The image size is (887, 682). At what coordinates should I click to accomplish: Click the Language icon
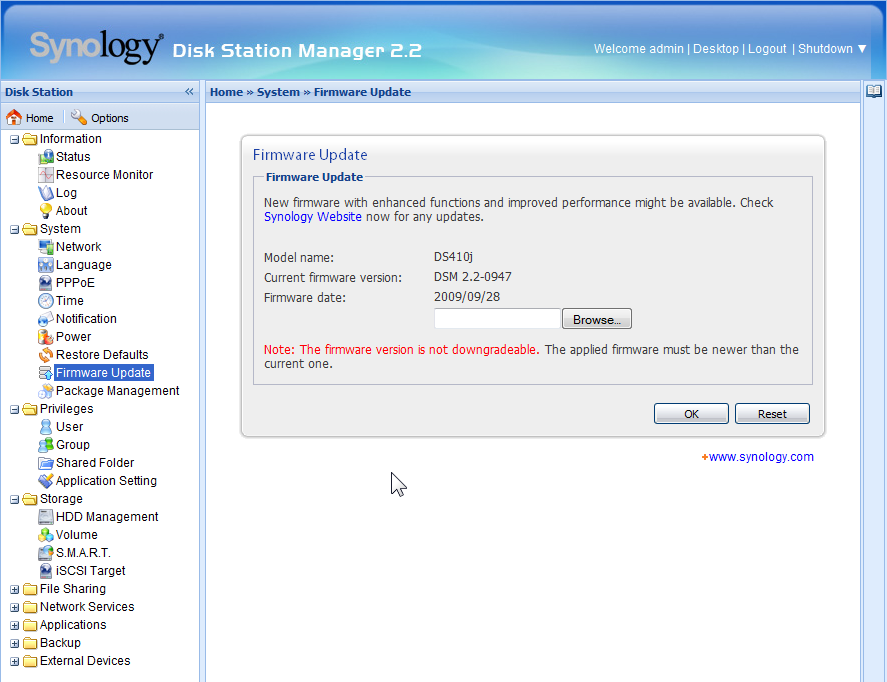(46, 265)
